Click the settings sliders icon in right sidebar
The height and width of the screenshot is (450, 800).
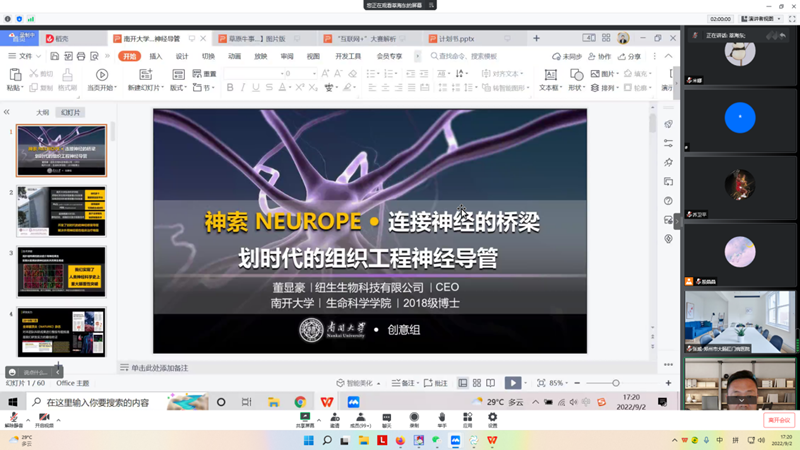668,143
